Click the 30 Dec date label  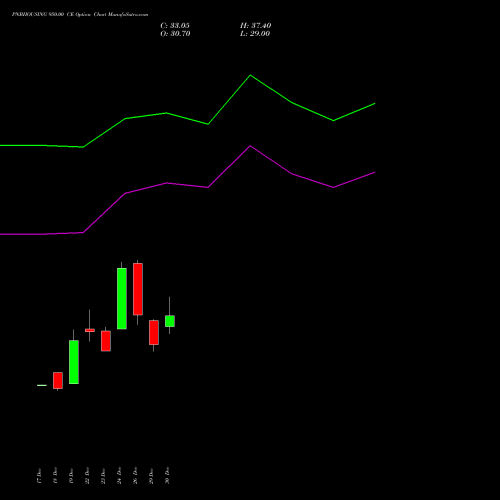pyautogui.click(x=167, y=476)
